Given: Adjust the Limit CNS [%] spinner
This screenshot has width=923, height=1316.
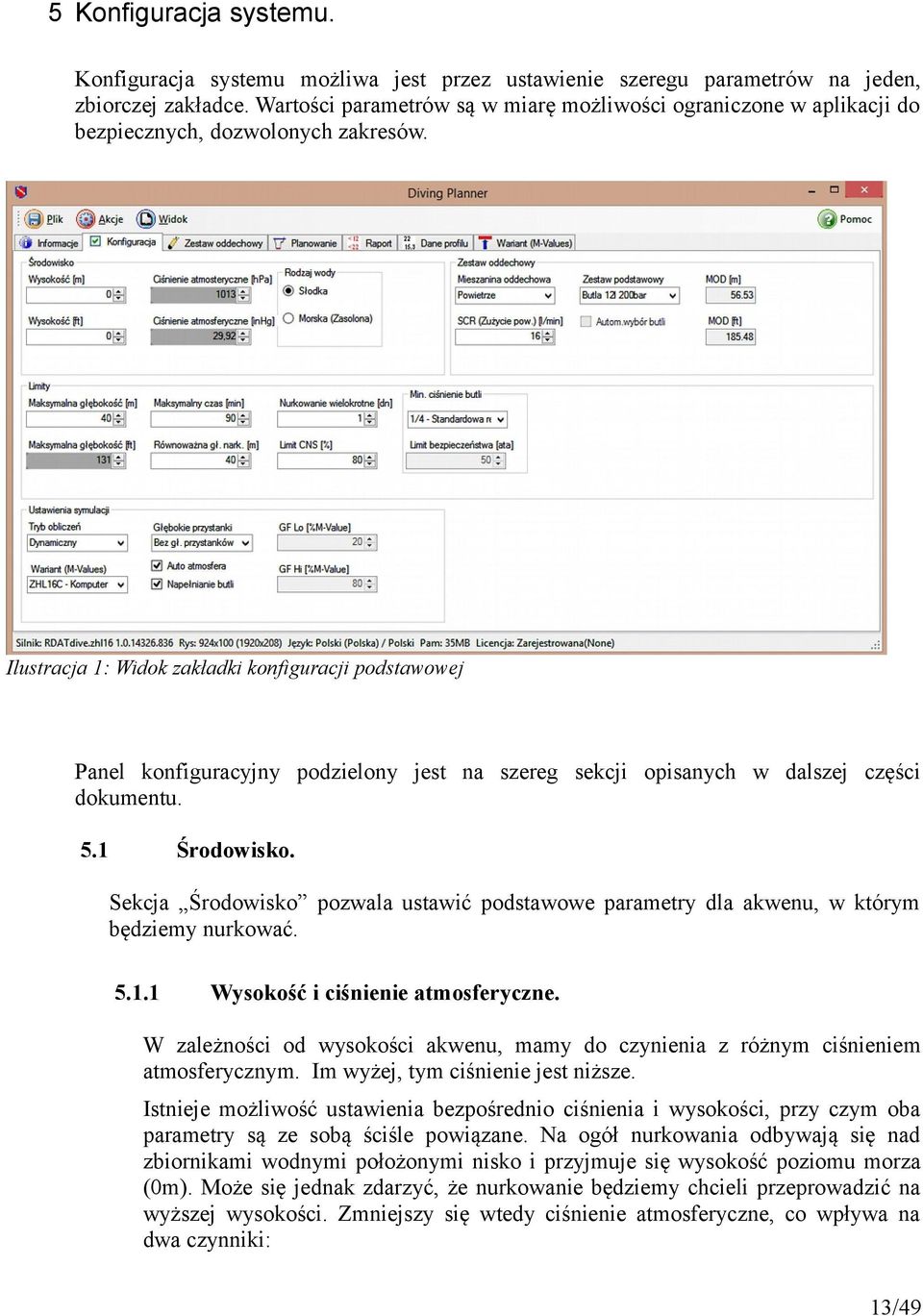Looking at the screenshot, I should point(371,460).
